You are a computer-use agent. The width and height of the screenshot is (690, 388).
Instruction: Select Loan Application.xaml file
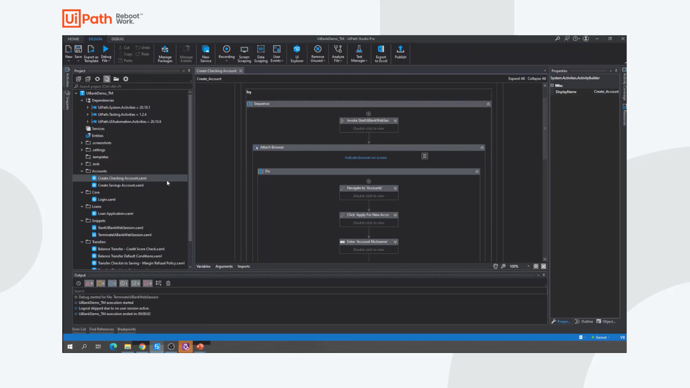(115, 214)
